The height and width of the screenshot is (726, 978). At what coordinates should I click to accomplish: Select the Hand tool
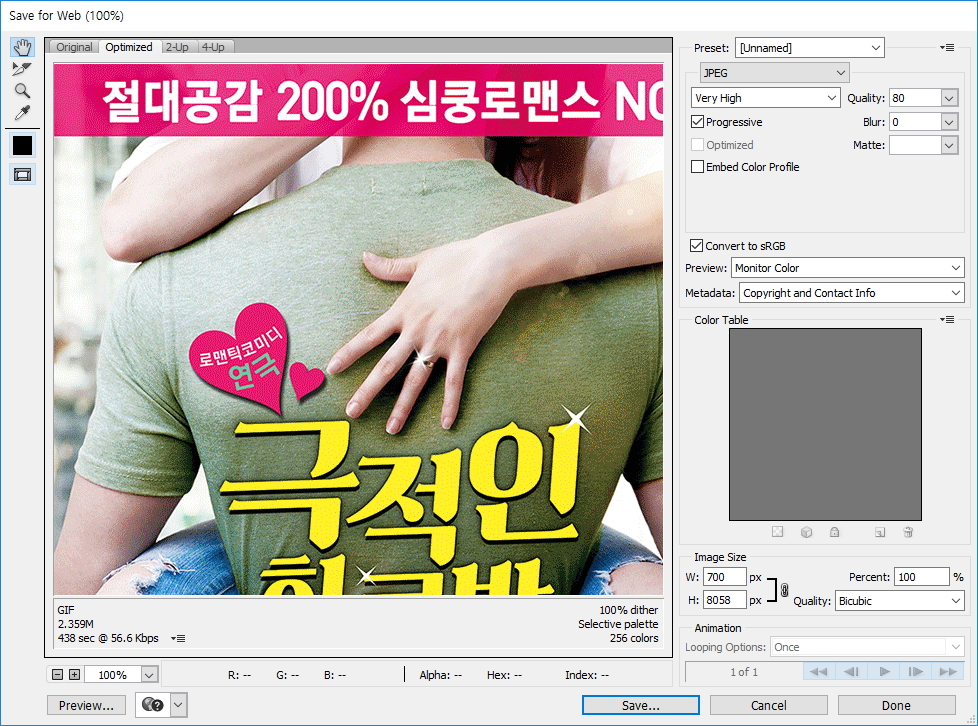tap(22, 47)
